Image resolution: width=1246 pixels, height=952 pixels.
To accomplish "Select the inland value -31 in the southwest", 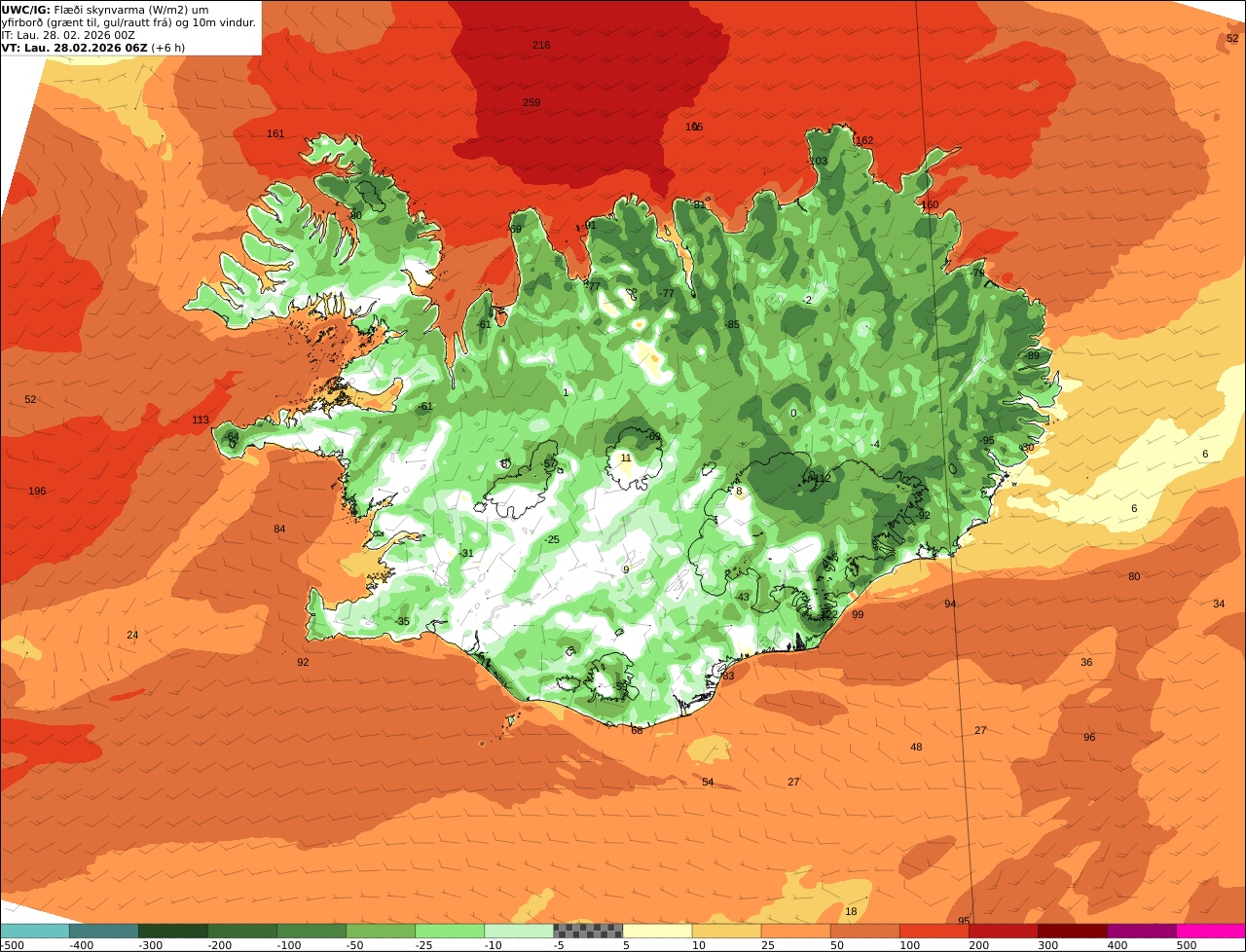I will point(466,553).
